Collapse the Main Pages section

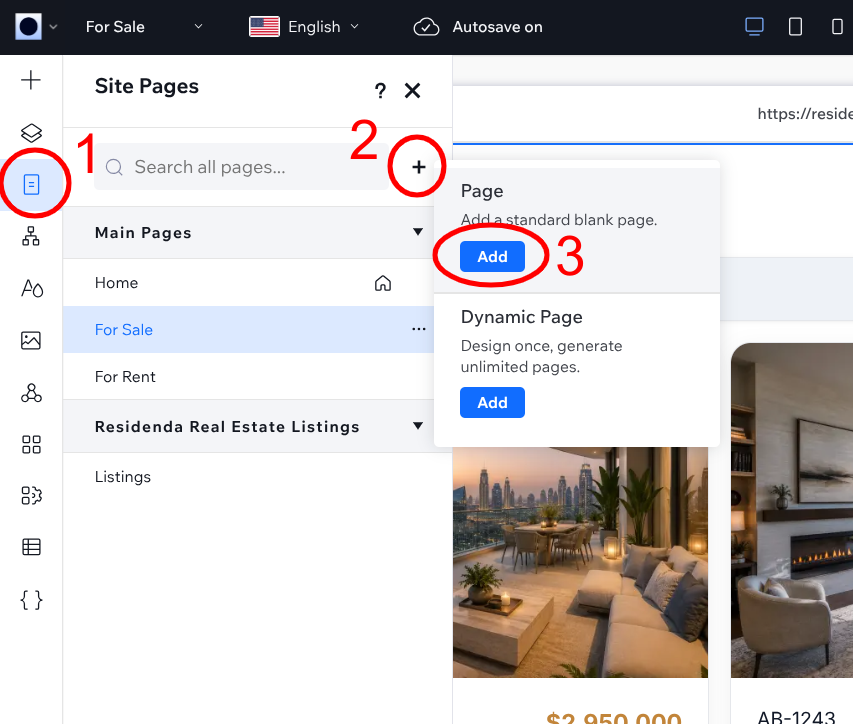418,232
